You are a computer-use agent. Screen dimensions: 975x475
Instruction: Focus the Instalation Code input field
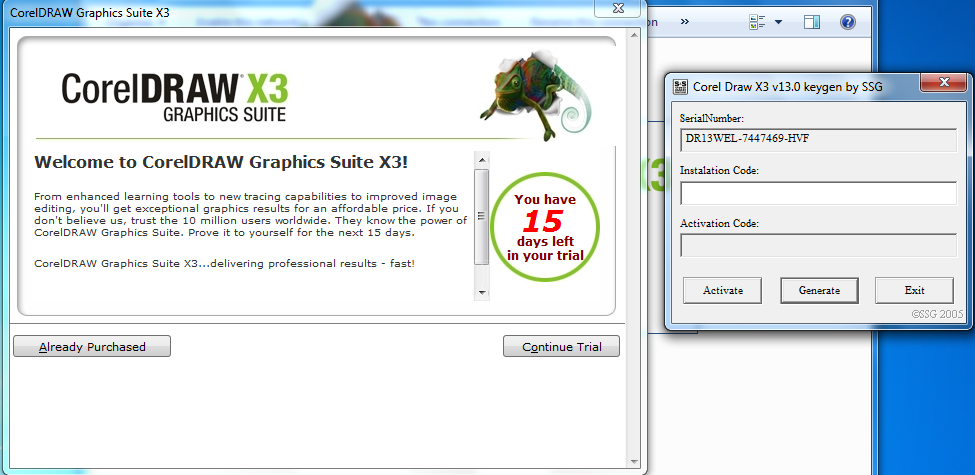[818, 193]
